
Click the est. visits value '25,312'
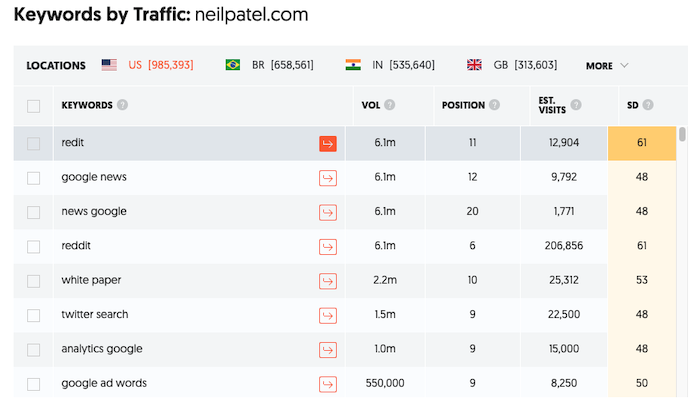coord(564,280)
